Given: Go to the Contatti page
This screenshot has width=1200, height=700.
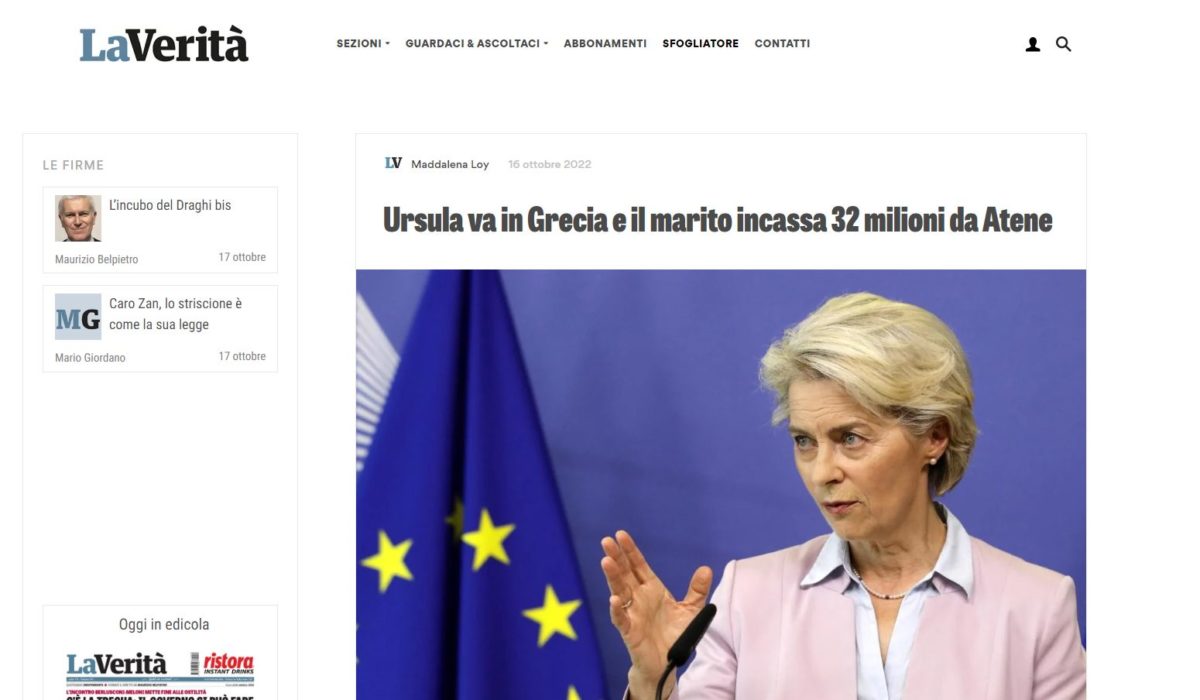Looking at the screenshot, I should (x=782, y=44).
